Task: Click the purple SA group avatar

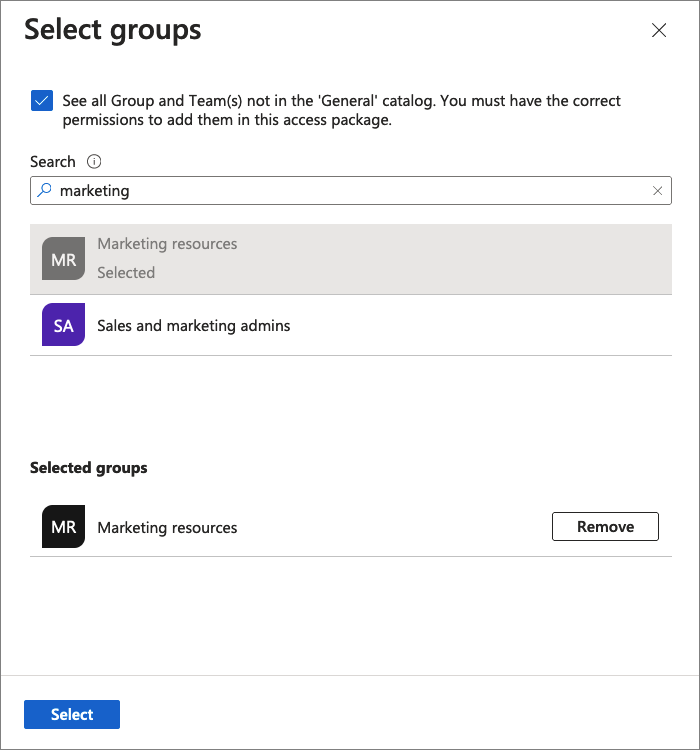Action: click(63, 325)
